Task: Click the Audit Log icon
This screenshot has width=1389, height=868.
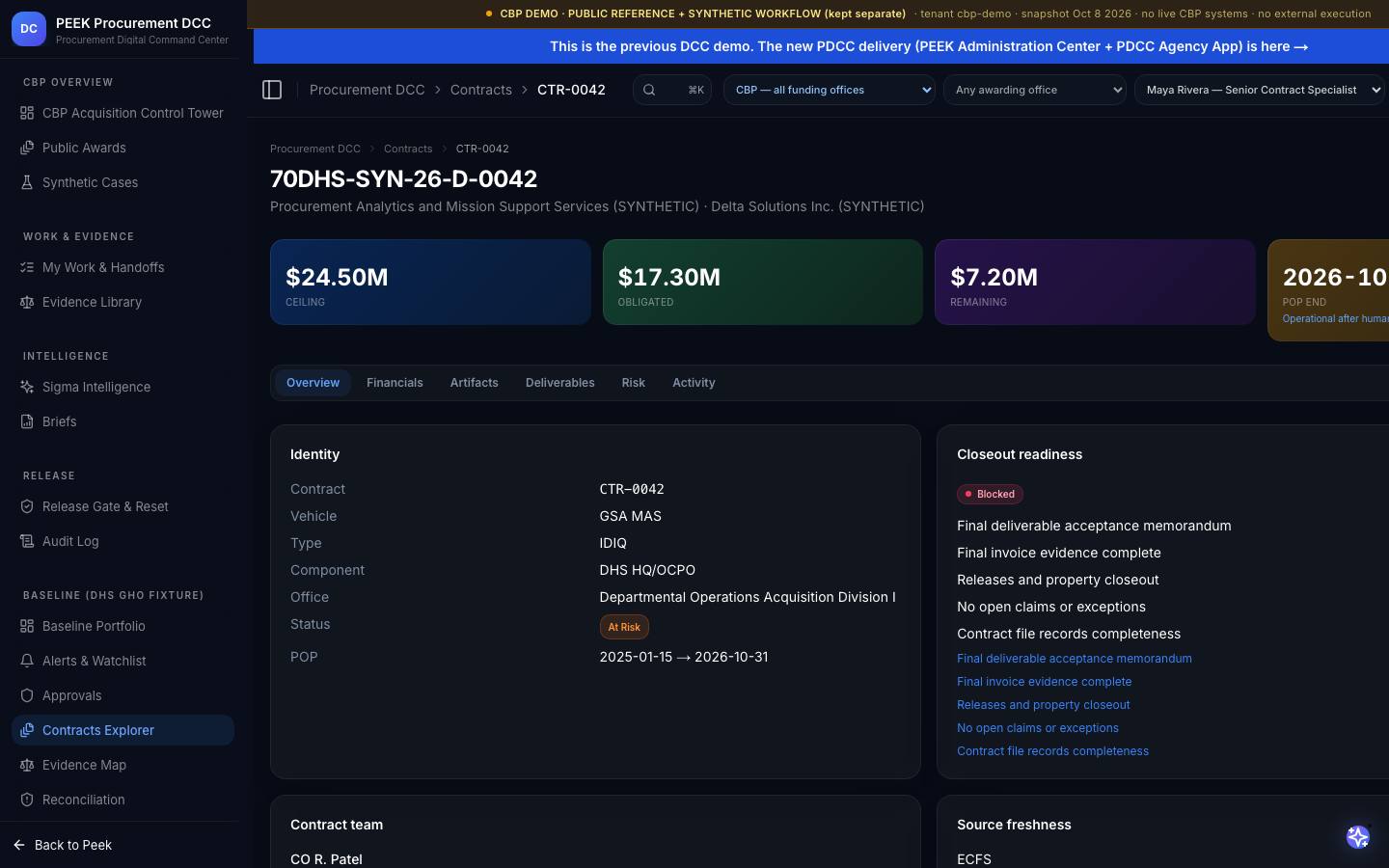Action: pos(27,541)
